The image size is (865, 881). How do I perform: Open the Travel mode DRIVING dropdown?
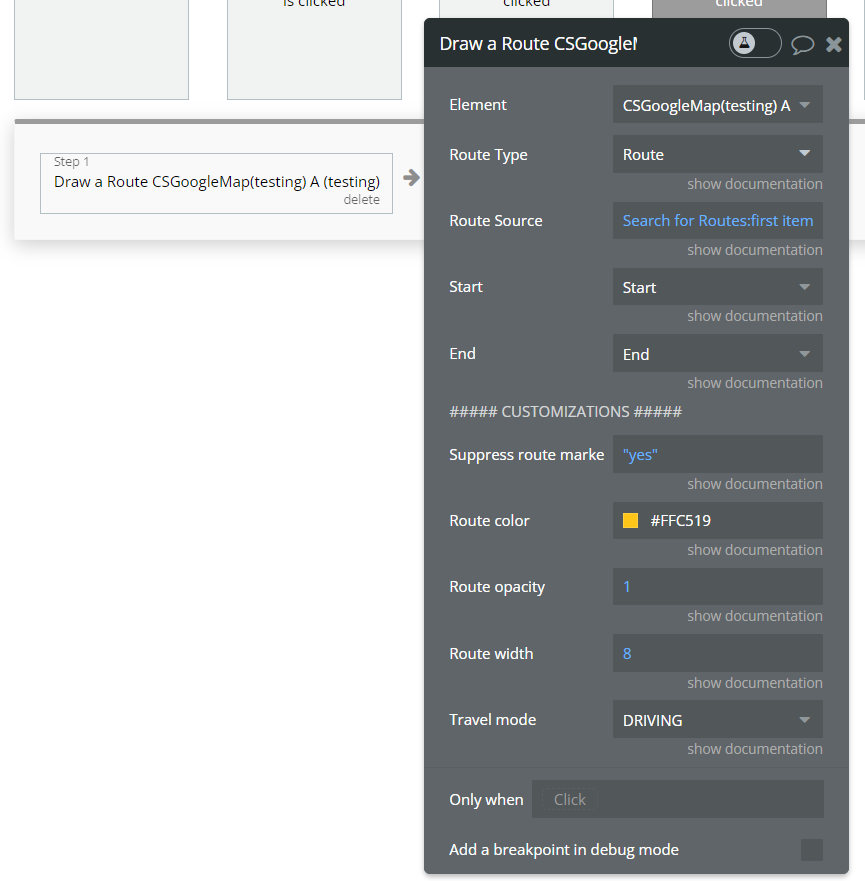click(x=717, y=720)
